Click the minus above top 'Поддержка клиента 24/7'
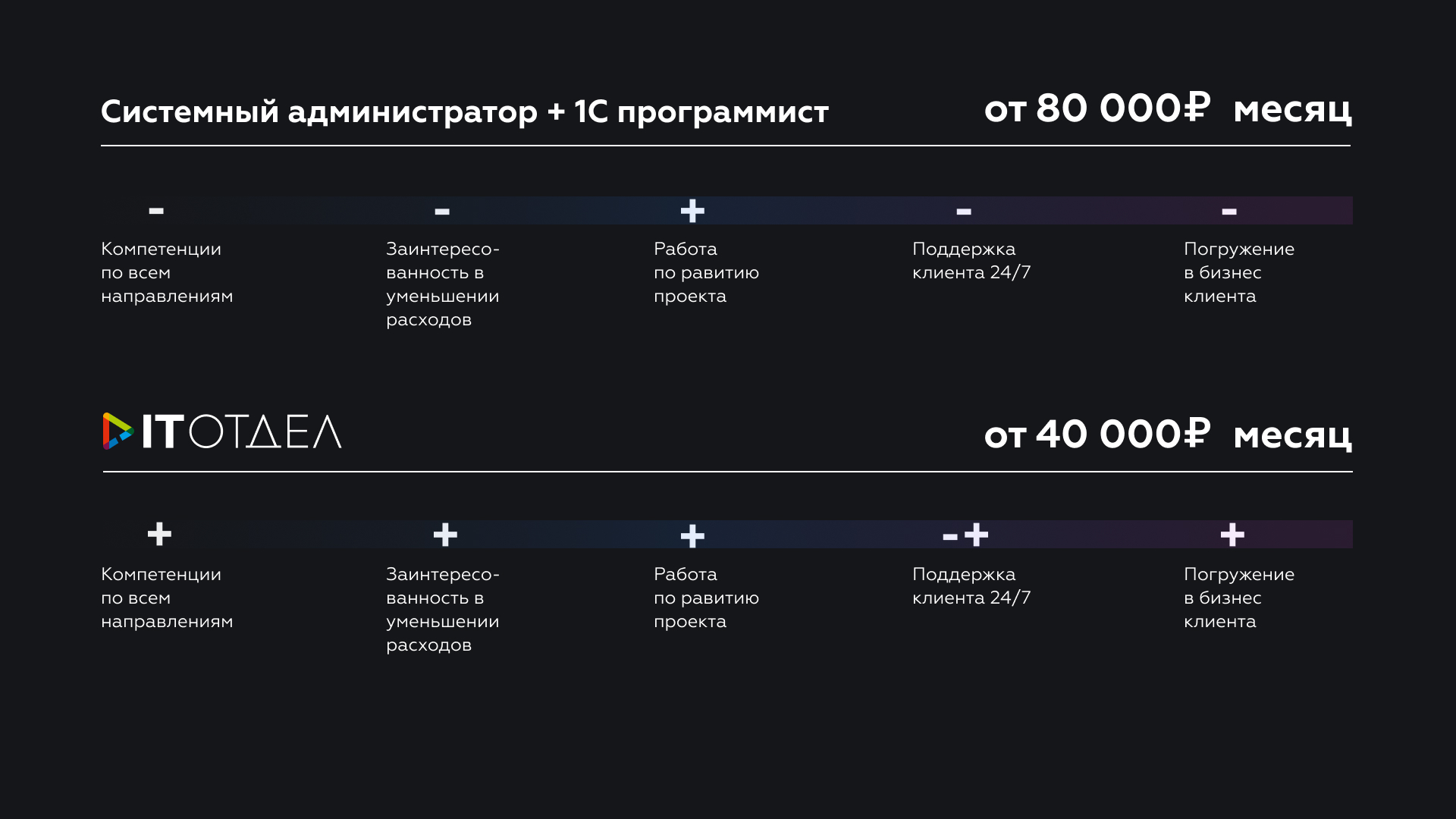 [964, 212]
